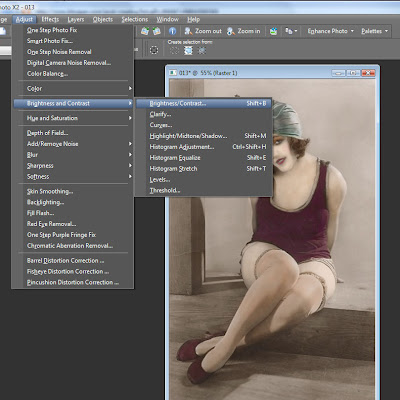Expand the Blur submenu

pos(73,155)
